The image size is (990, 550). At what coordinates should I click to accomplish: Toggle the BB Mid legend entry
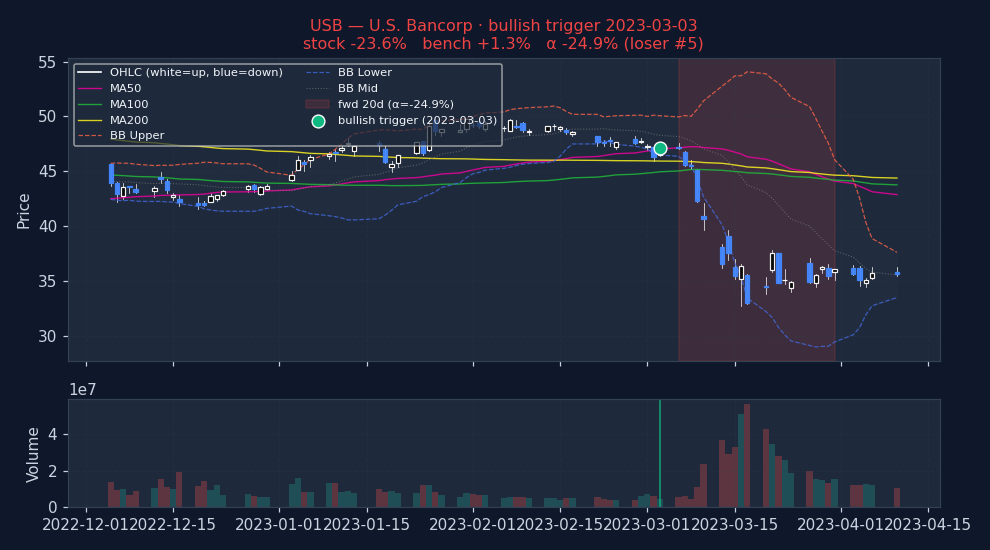358,89
